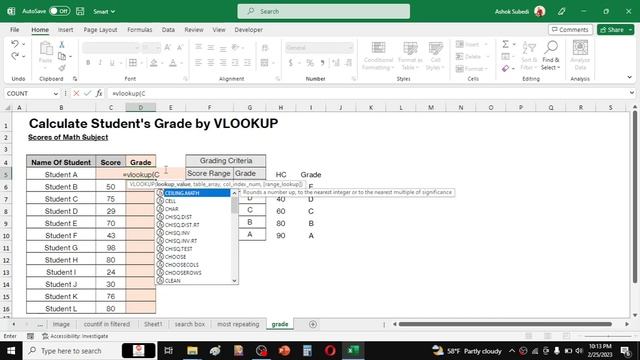Click the Analyze Data icon
640x360 pixels.
(580, 55)
